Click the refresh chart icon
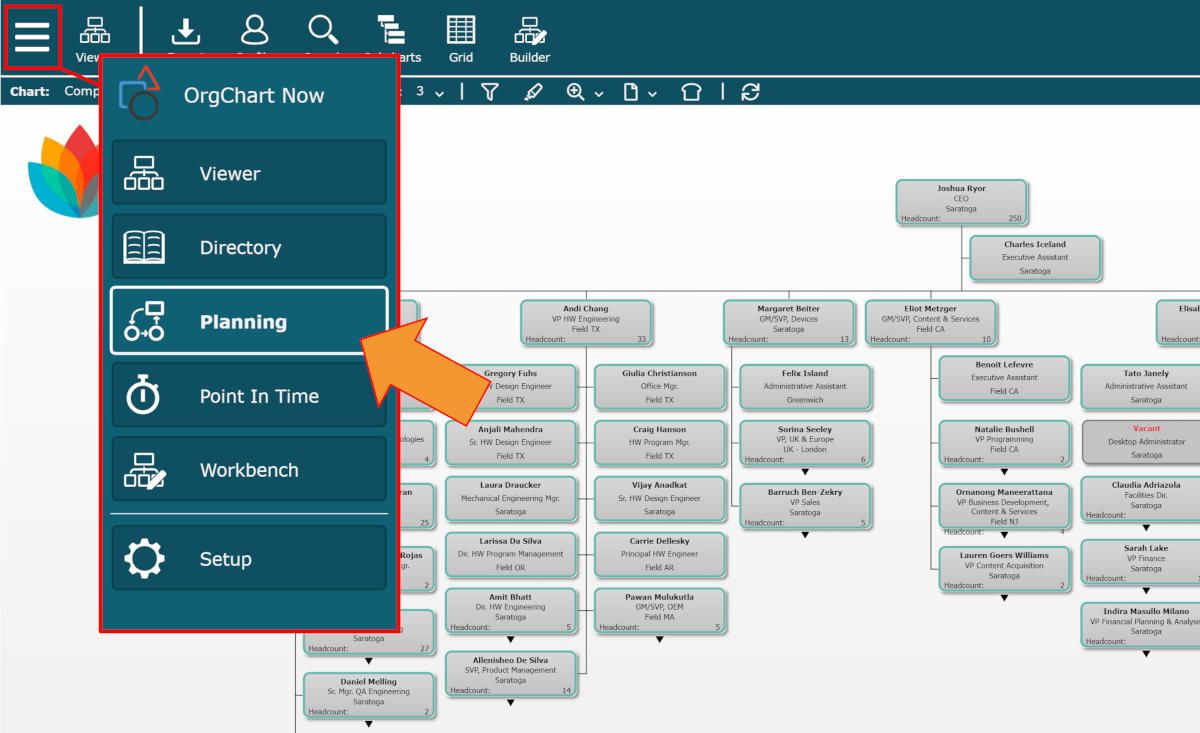This screenshot has height=733, width=1200. 750,92
